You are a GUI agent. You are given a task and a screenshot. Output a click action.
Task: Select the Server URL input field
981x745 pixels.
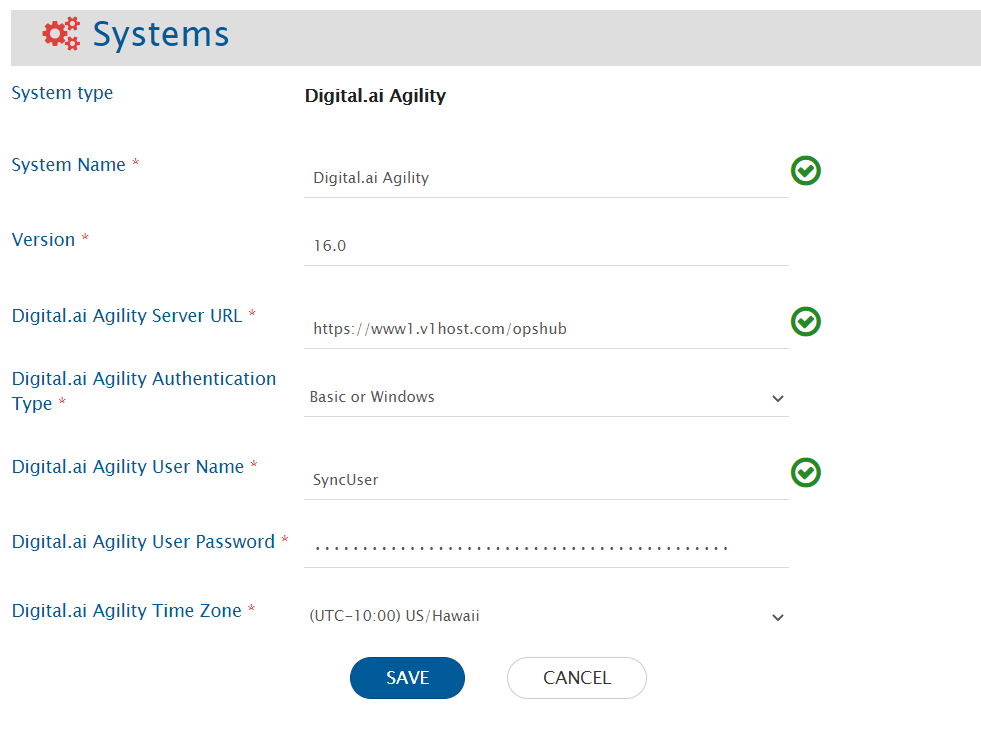pyautogui.click(x=545, y=328)
